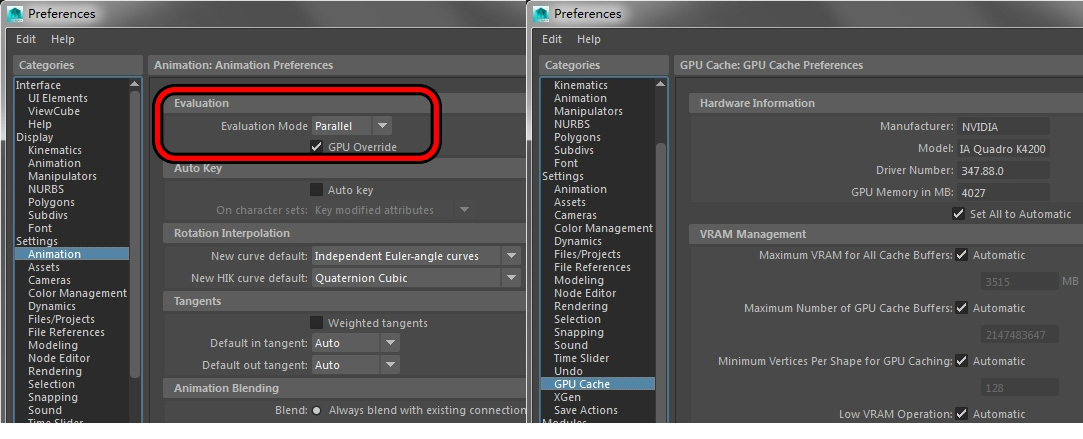Select UI Elements category in left window

point(57,98)
